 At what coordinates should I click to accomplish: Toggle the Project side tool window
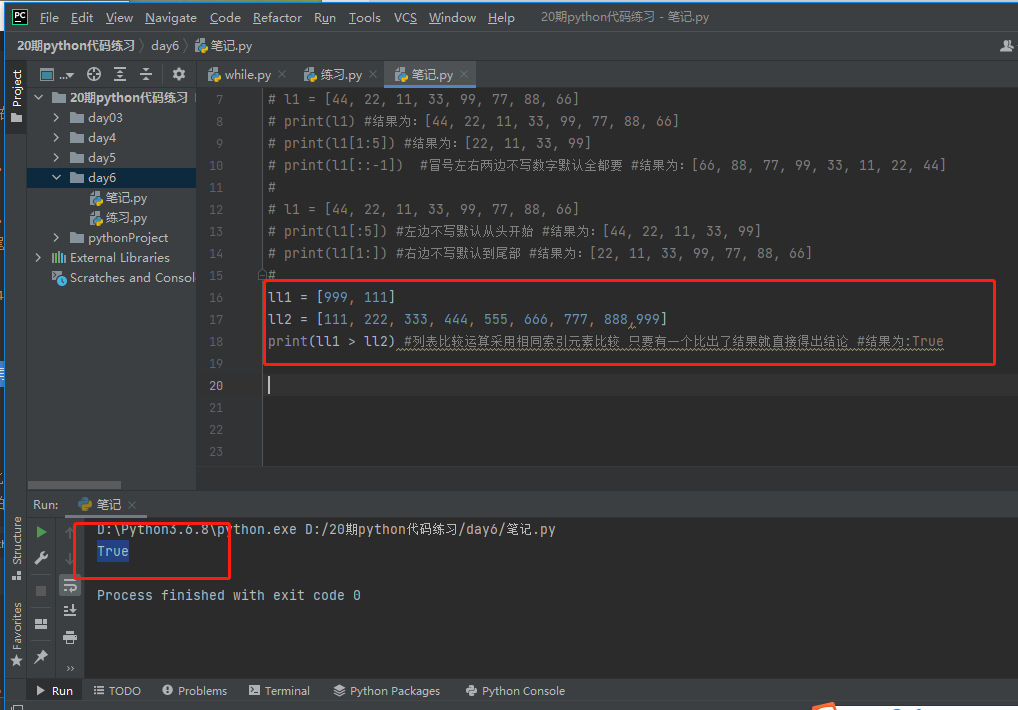(16, 96)
